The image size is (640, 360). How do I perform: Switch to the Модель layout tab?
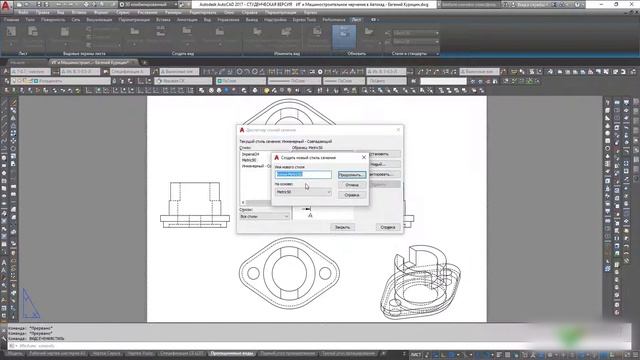point(15,353)
